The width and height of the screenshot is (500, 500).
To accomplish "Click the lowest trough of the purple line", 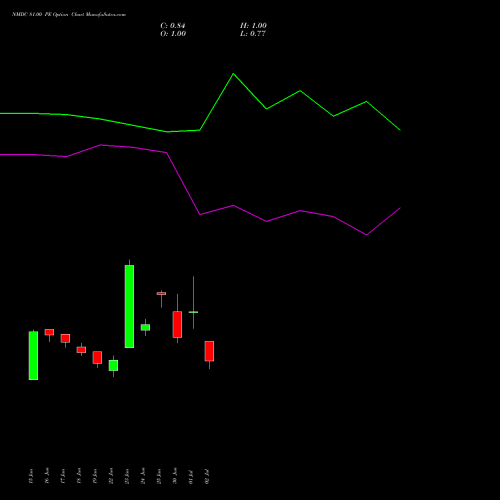I will tap(367, 235).
